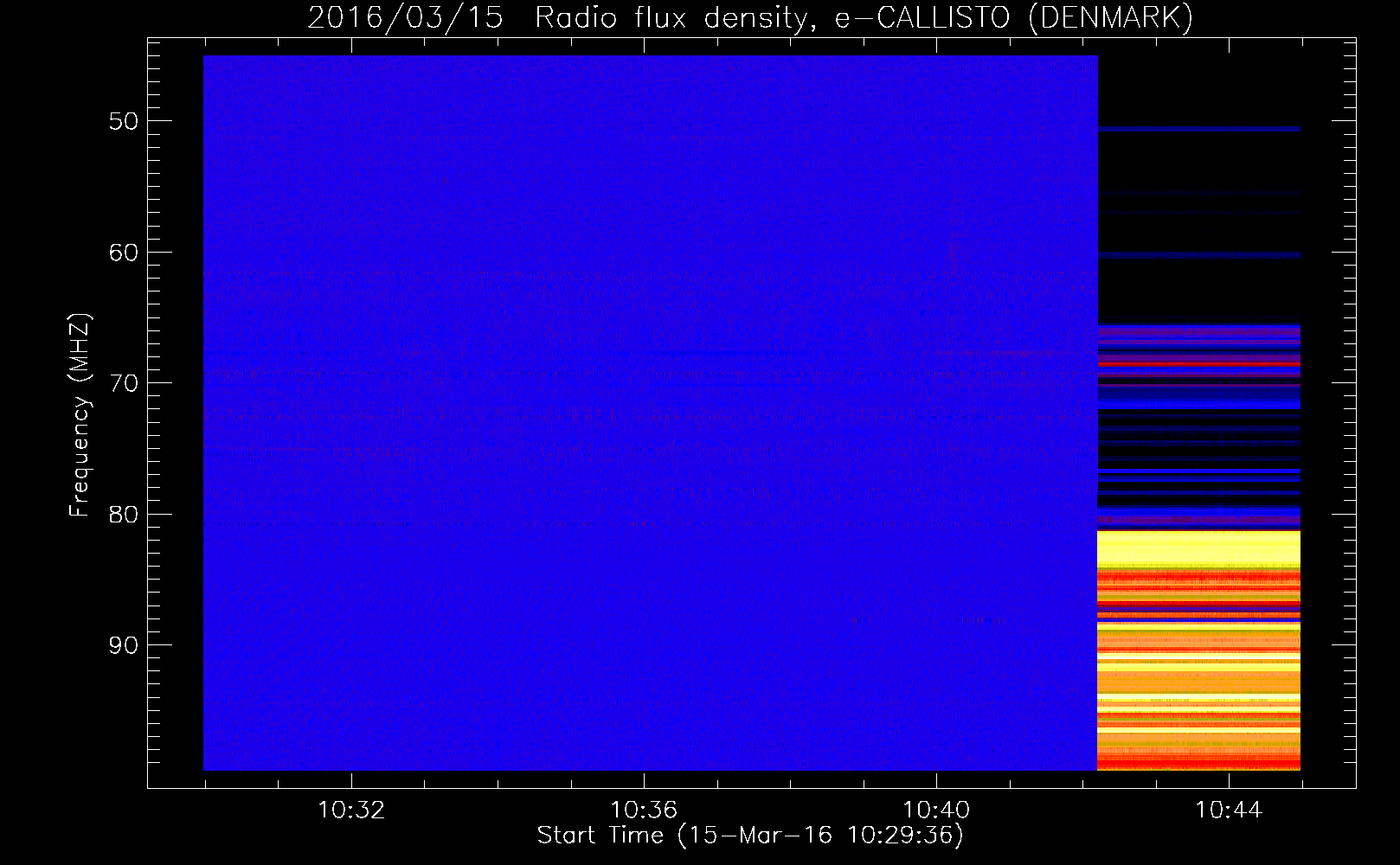Viewport: 1400px width, 865px height.
Task: Click the 70 frequency tick label
Action: tap(124, 383)
